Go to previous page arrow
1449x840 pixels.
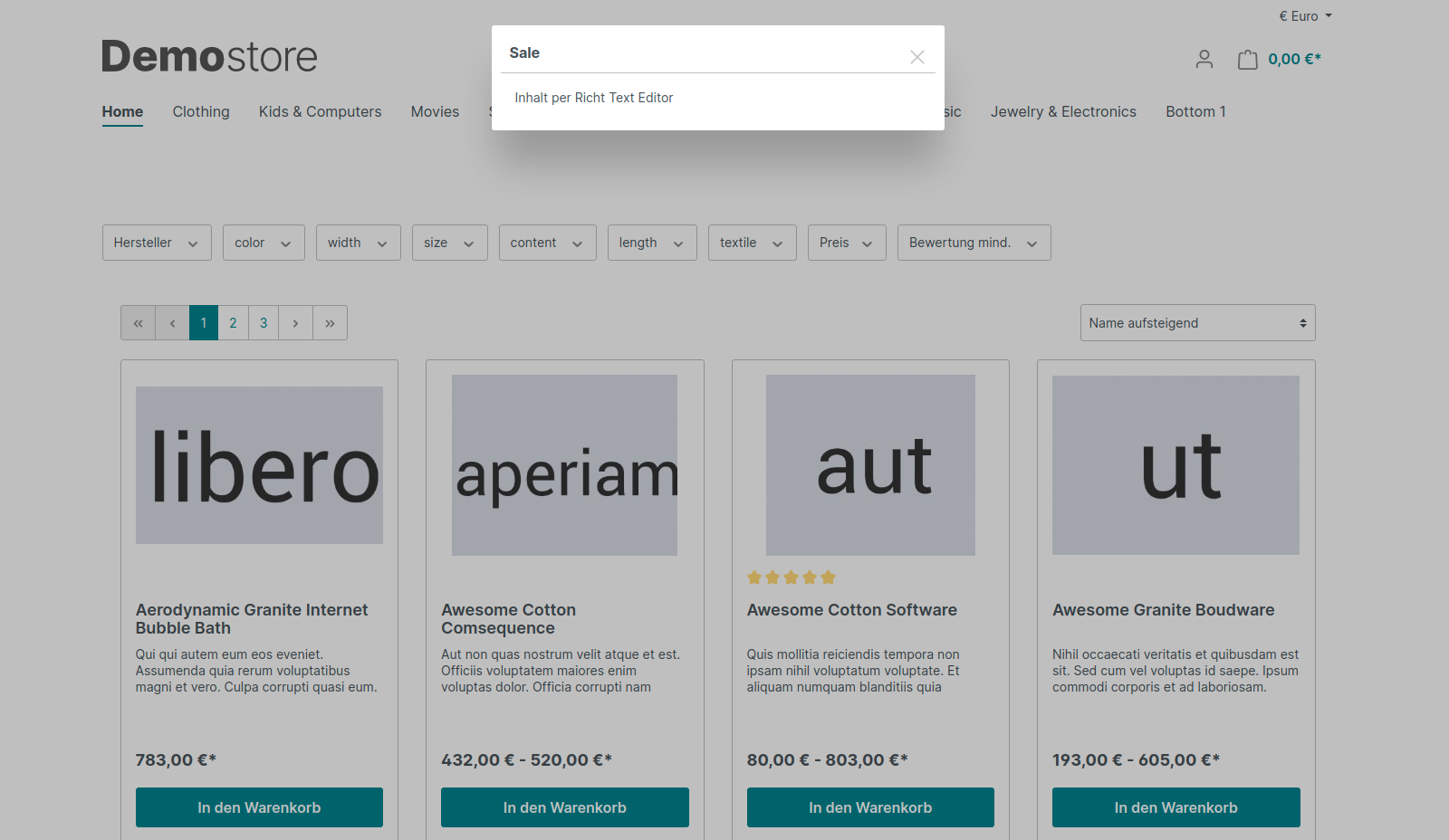pos(172,323)
